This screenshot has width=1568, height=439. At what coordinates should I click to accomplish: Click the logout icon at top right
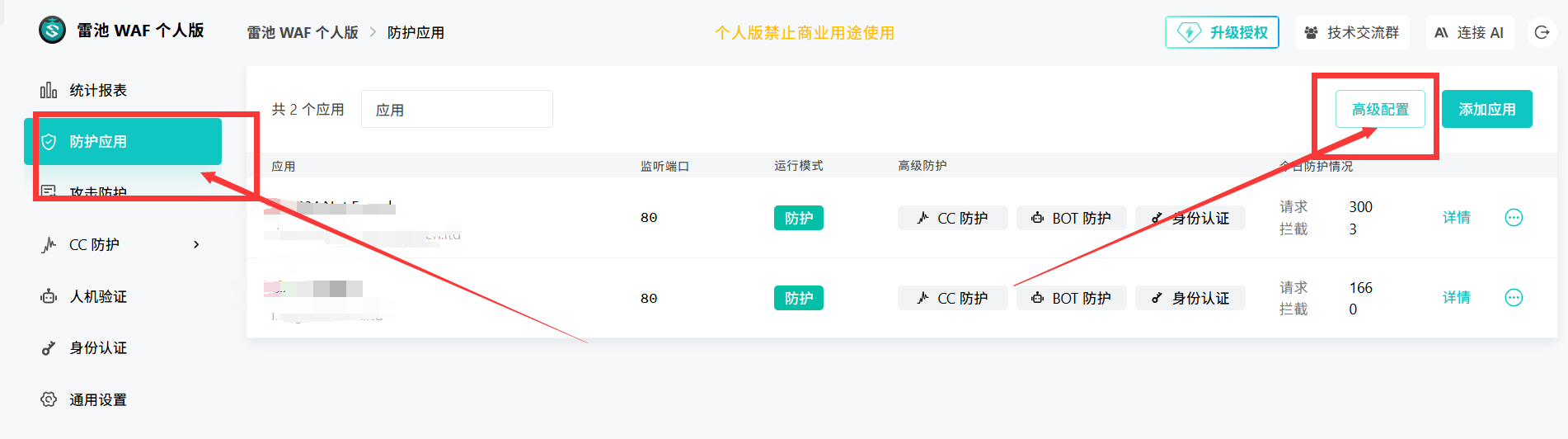pos(1542,32)
